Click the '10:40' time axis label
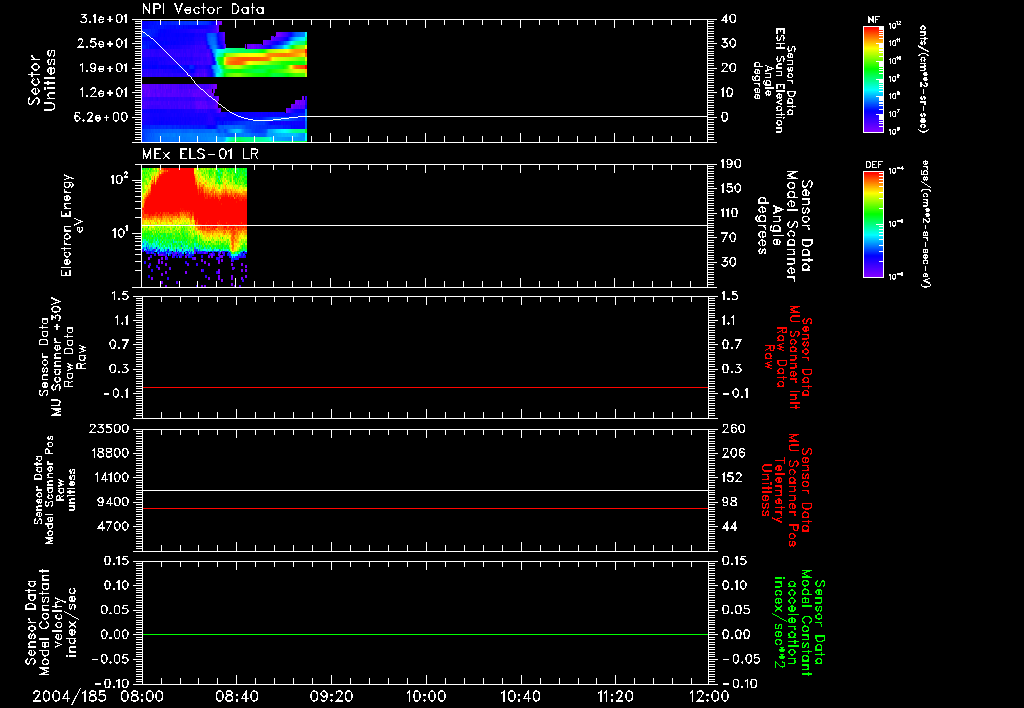The height and width of the screenshot is (708, 1024). click(520, 696)
